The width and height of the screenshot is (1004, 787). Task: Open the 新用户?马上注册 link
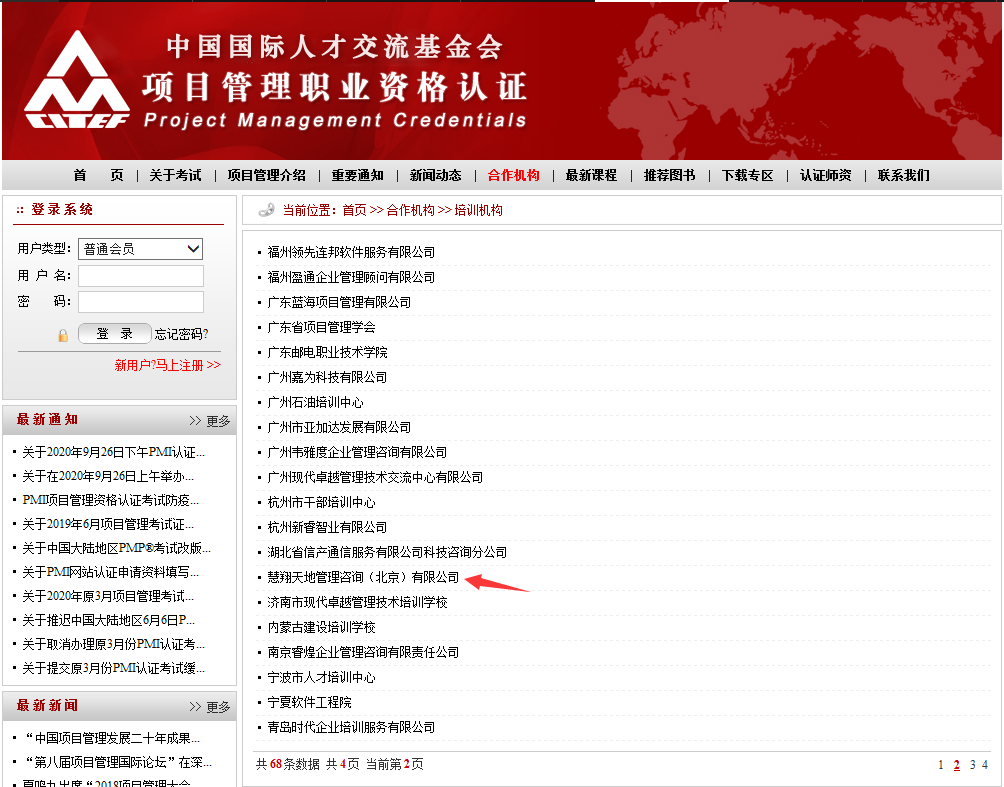tap(167, 366)
